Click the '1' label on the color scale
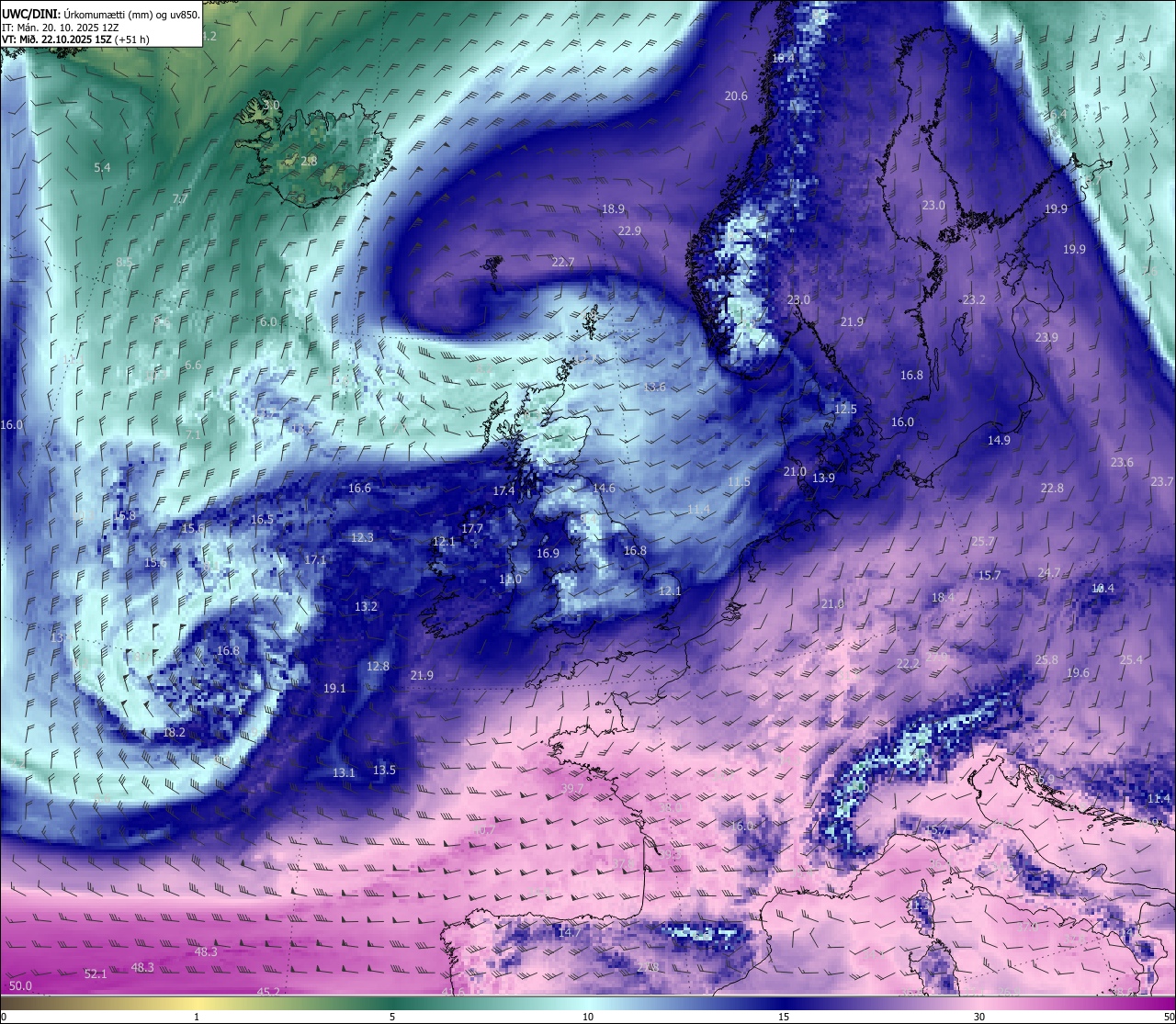The width and height of the screenshot is (1176, 1024). 197,1017
